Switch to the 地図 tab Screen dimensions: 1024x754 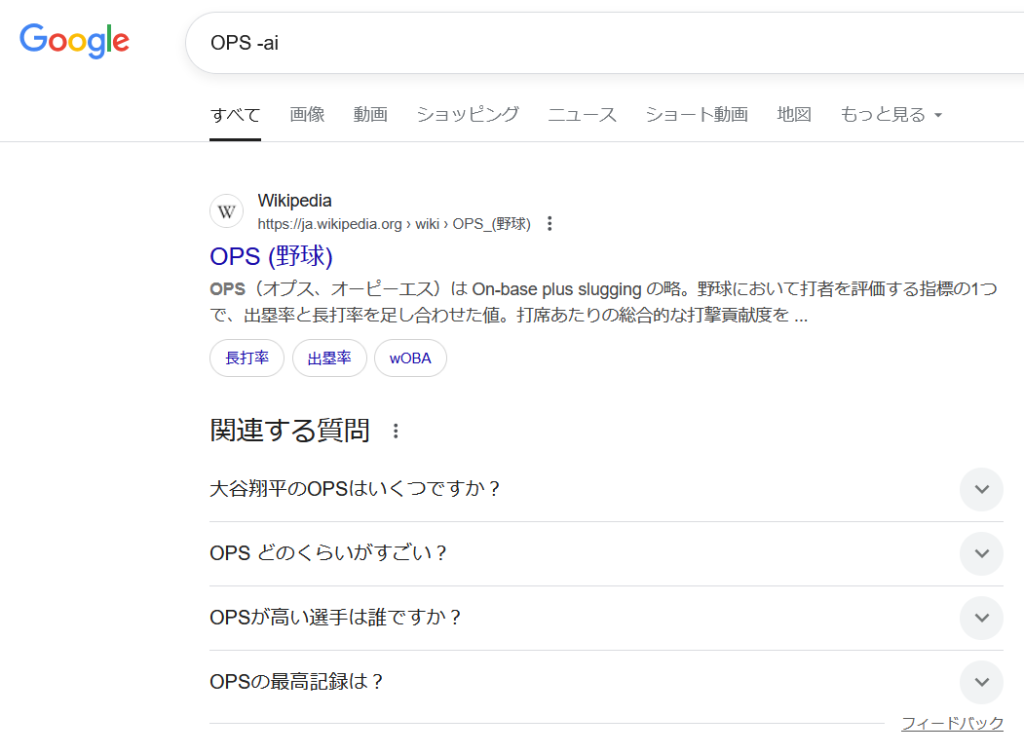(793, 115)
